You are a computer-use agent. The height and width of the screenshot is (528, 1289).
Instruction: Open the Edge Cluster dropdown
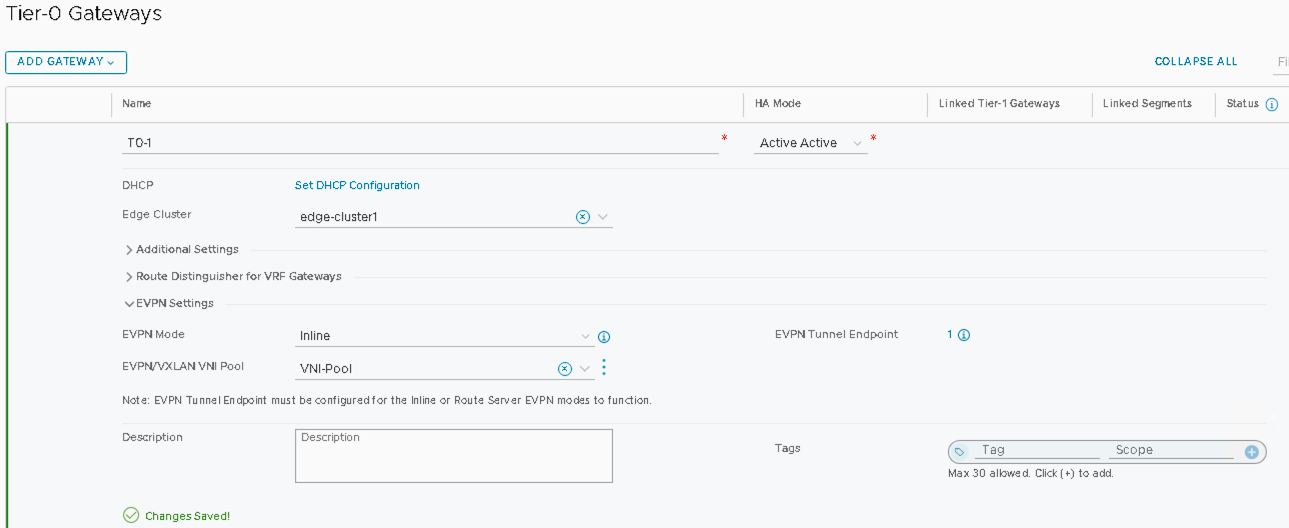pos(603,217)
